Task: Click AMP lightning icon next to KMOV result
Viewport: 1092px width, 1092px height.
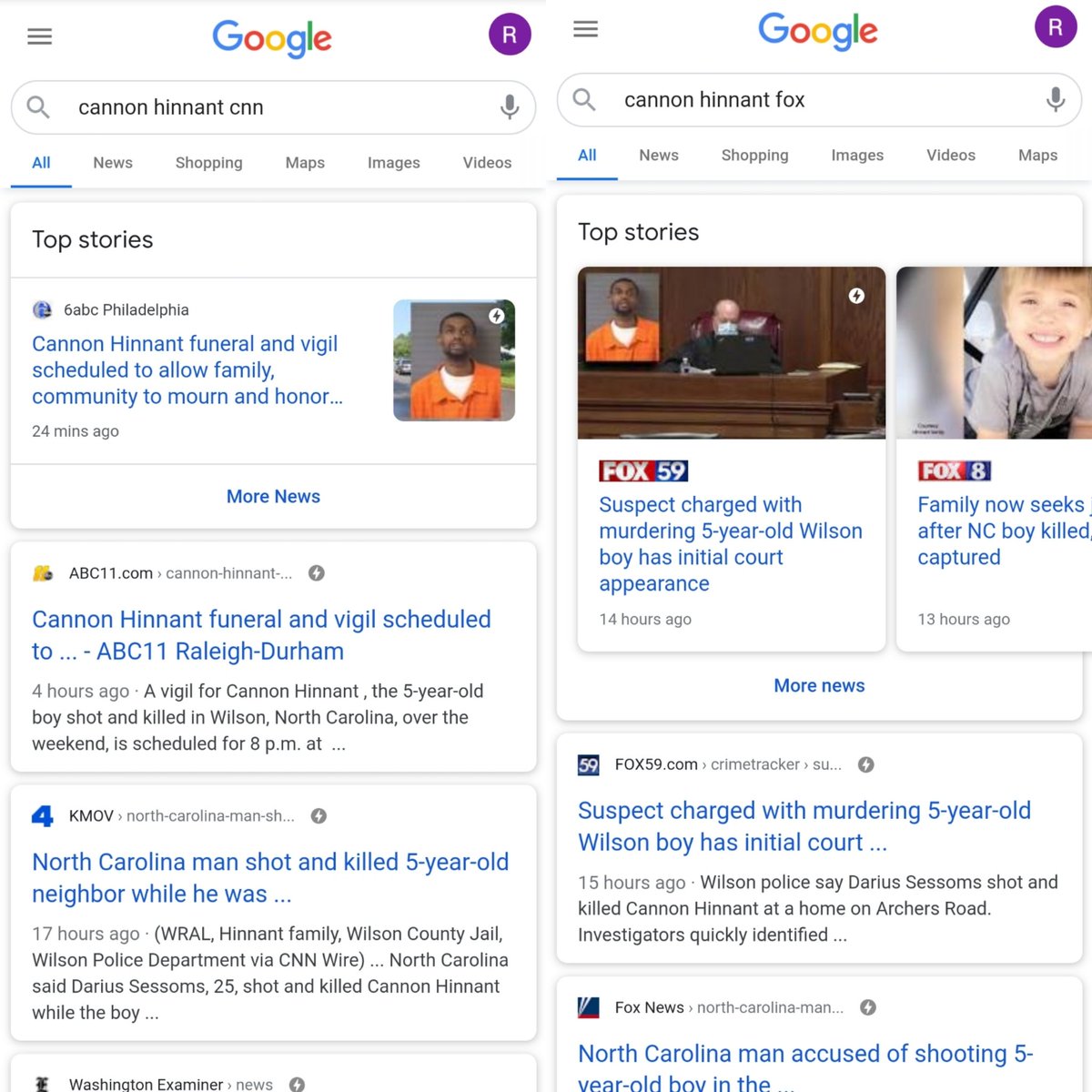Action: 318,816
